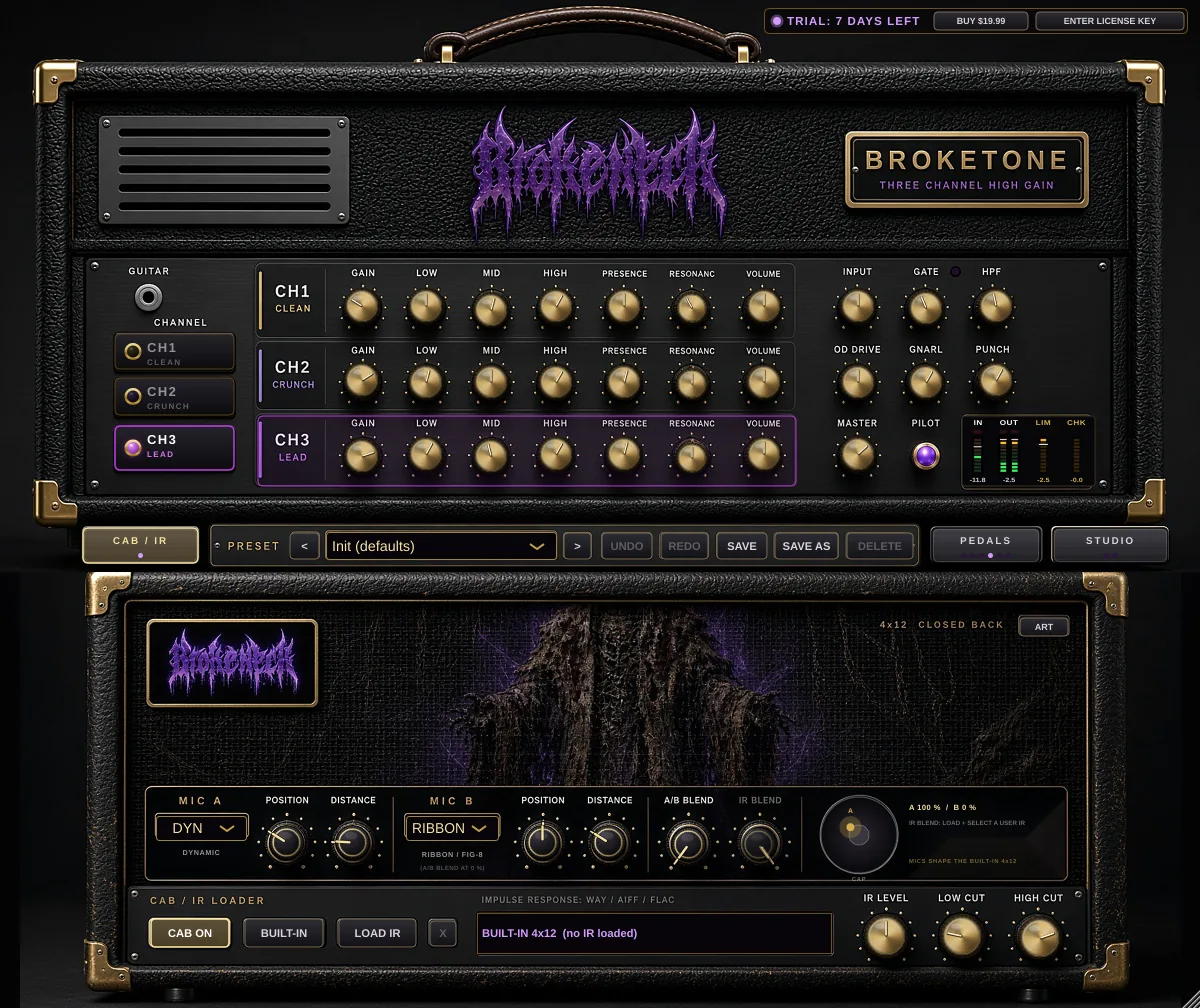Click the HIGH CUT knob
Screen dimensions: 1200x1008
[1038, 937]
